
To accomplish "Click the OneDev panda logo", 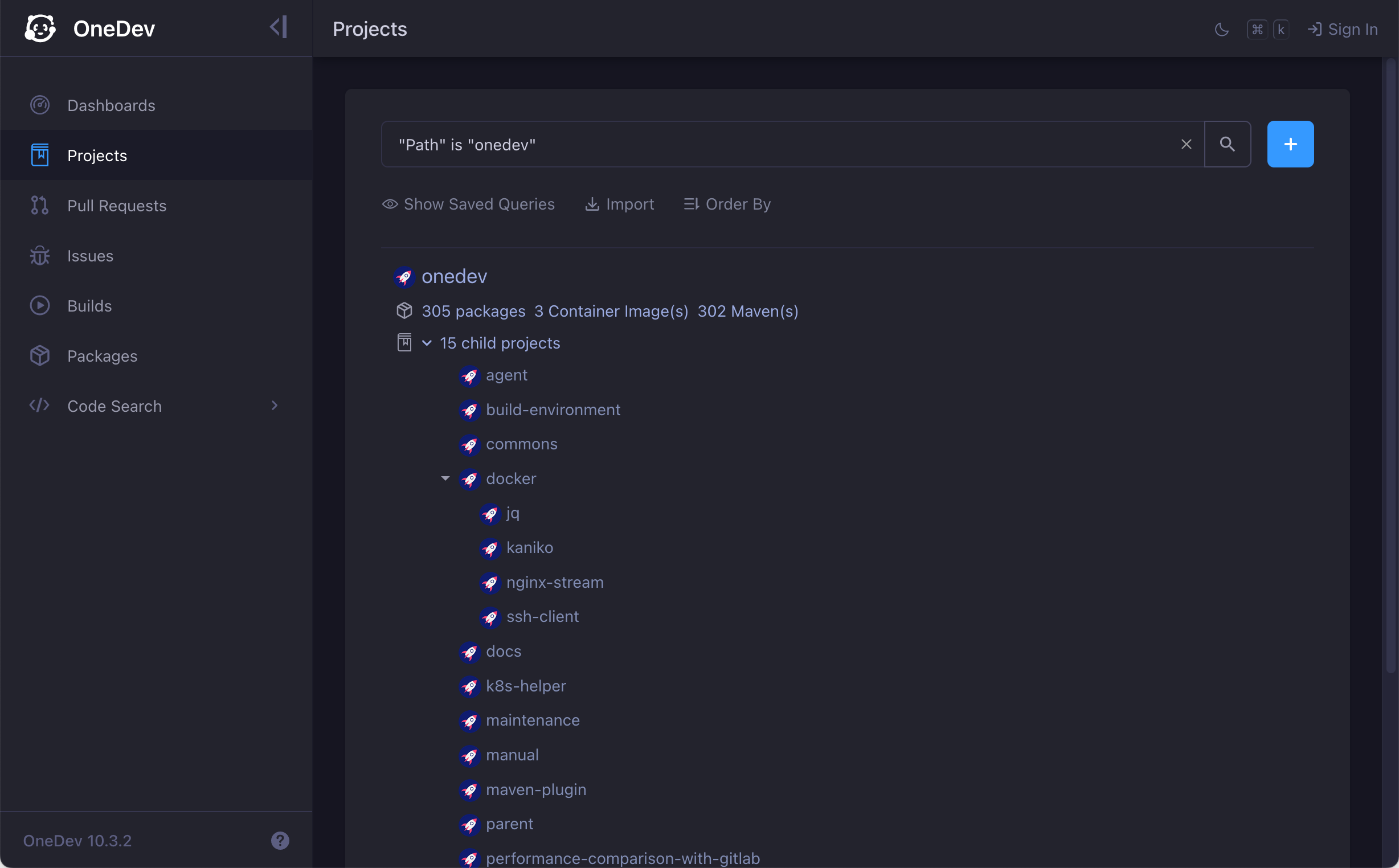I will coord(40,27).
